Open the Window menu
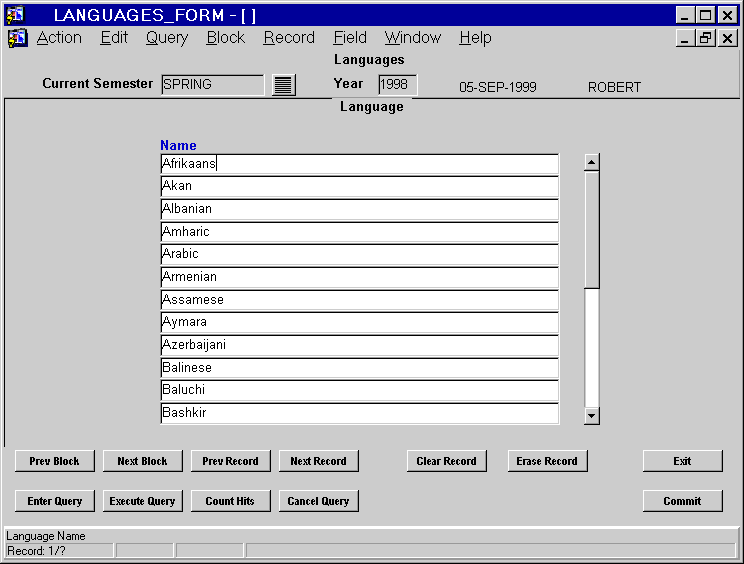The image size is (744, 564). [413, 37]
